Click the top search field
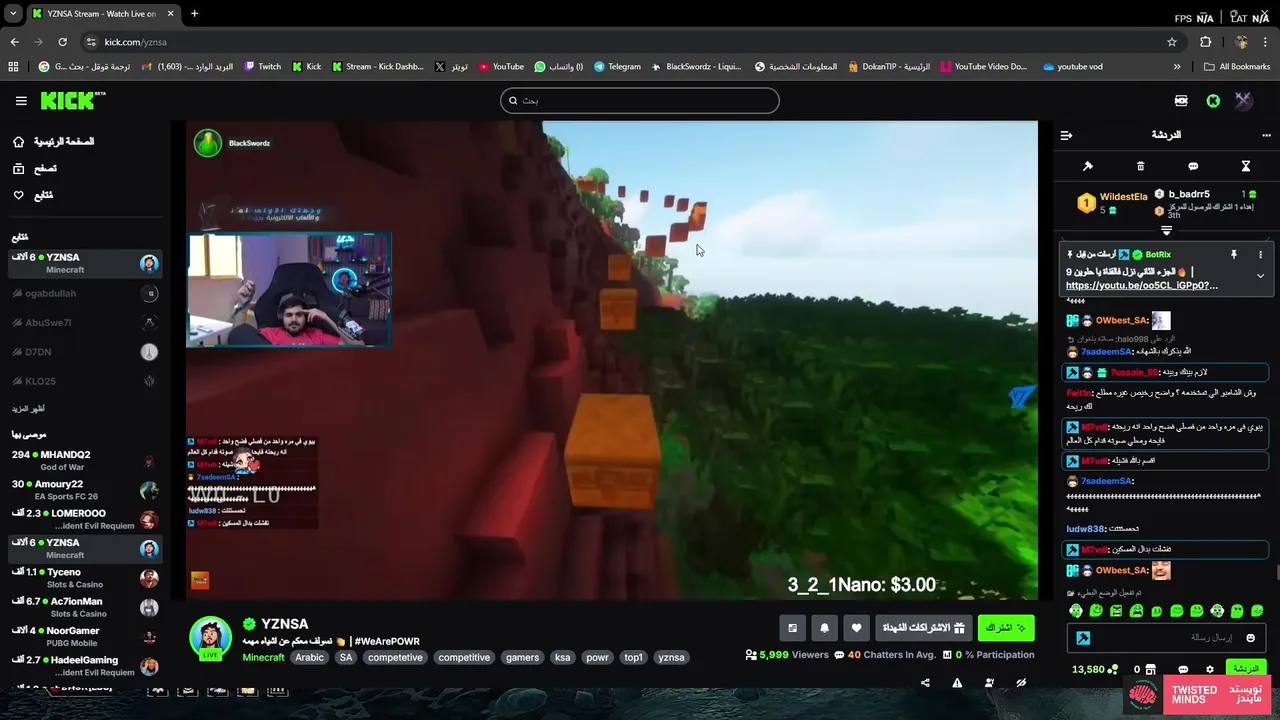 coord(640,100)
